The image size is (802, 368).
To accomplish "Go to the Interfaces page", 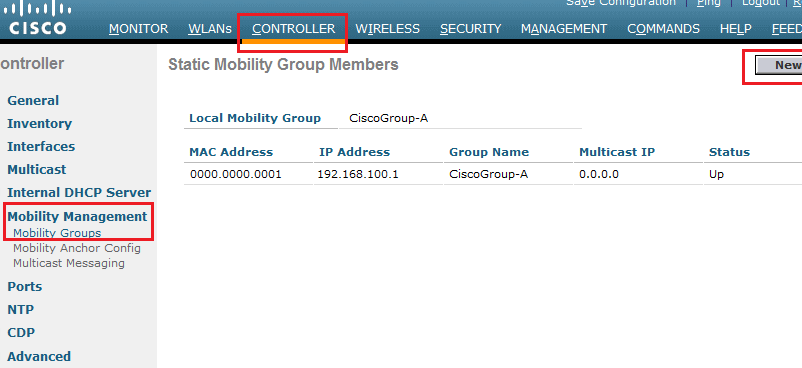I will 41,146.
